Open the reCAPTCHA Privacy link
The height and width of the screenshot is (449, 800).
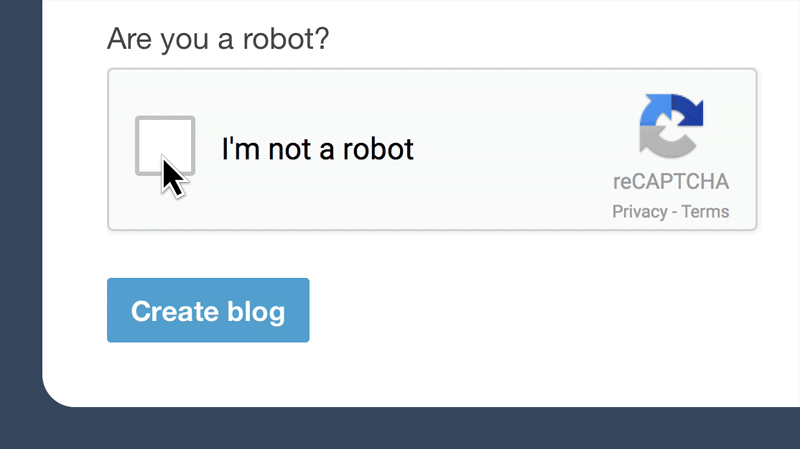tap(639, 212)
